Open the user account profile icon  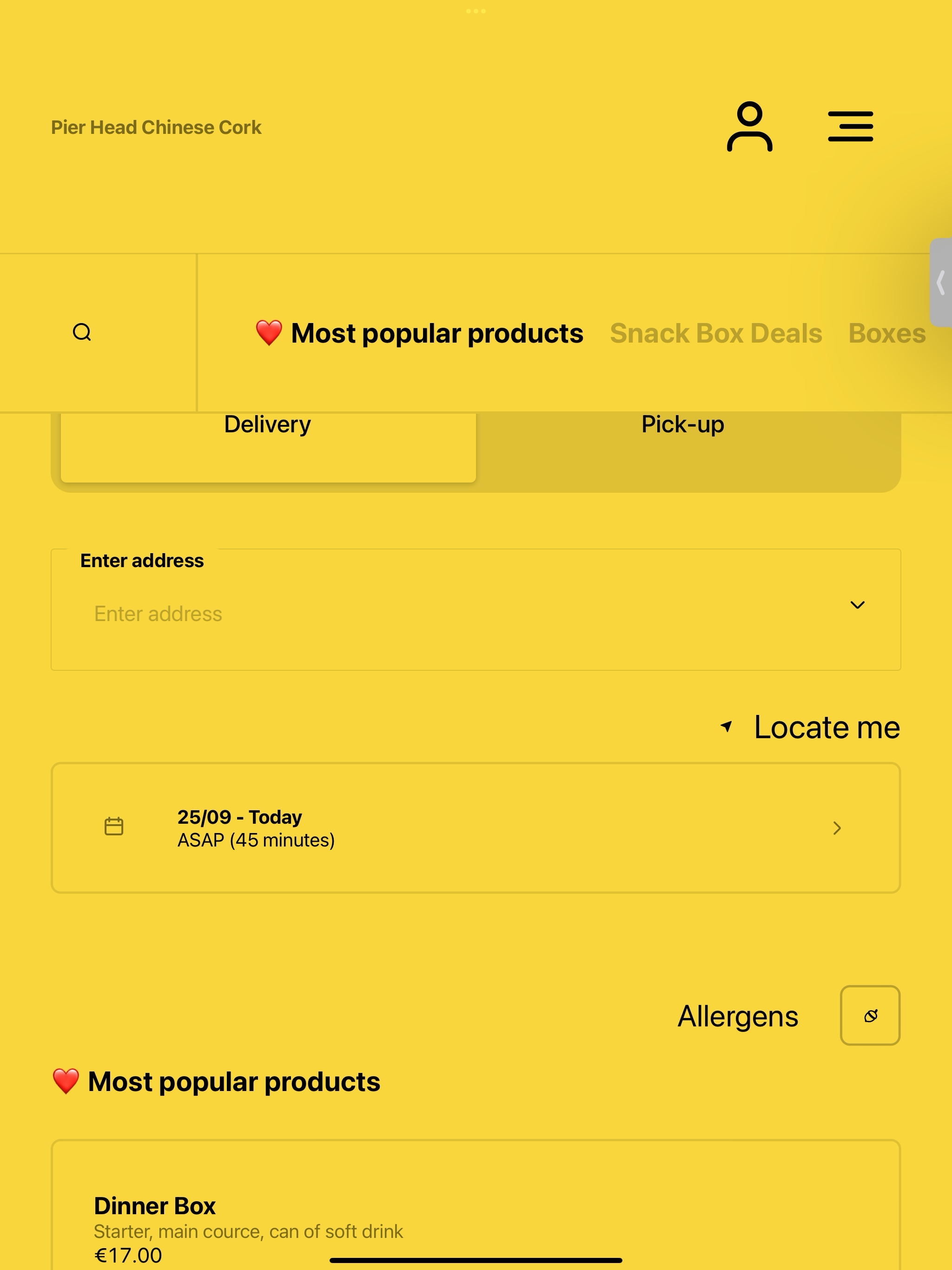tap(749, 126)
